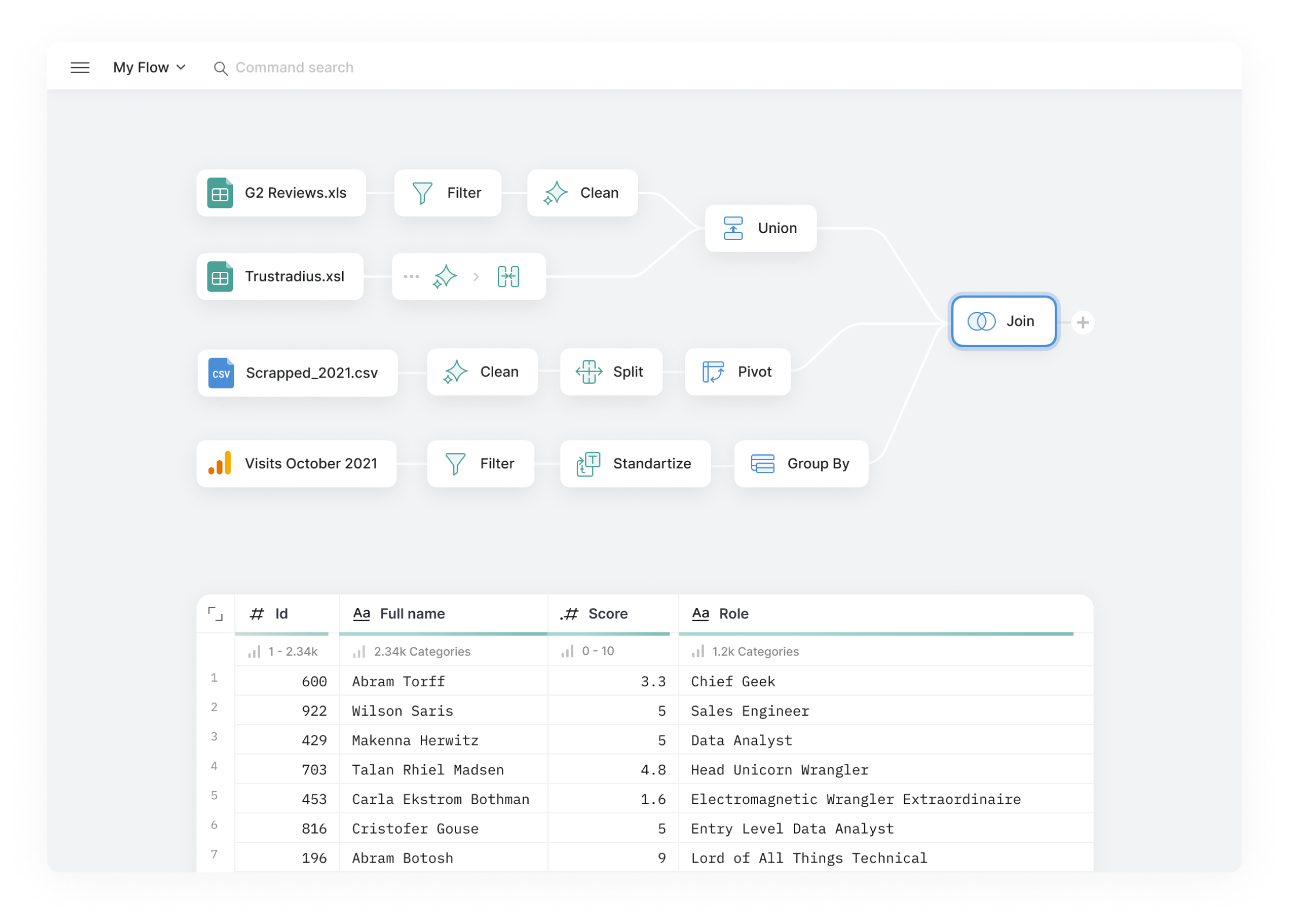Open the hamburger menu

click(80, 68)
